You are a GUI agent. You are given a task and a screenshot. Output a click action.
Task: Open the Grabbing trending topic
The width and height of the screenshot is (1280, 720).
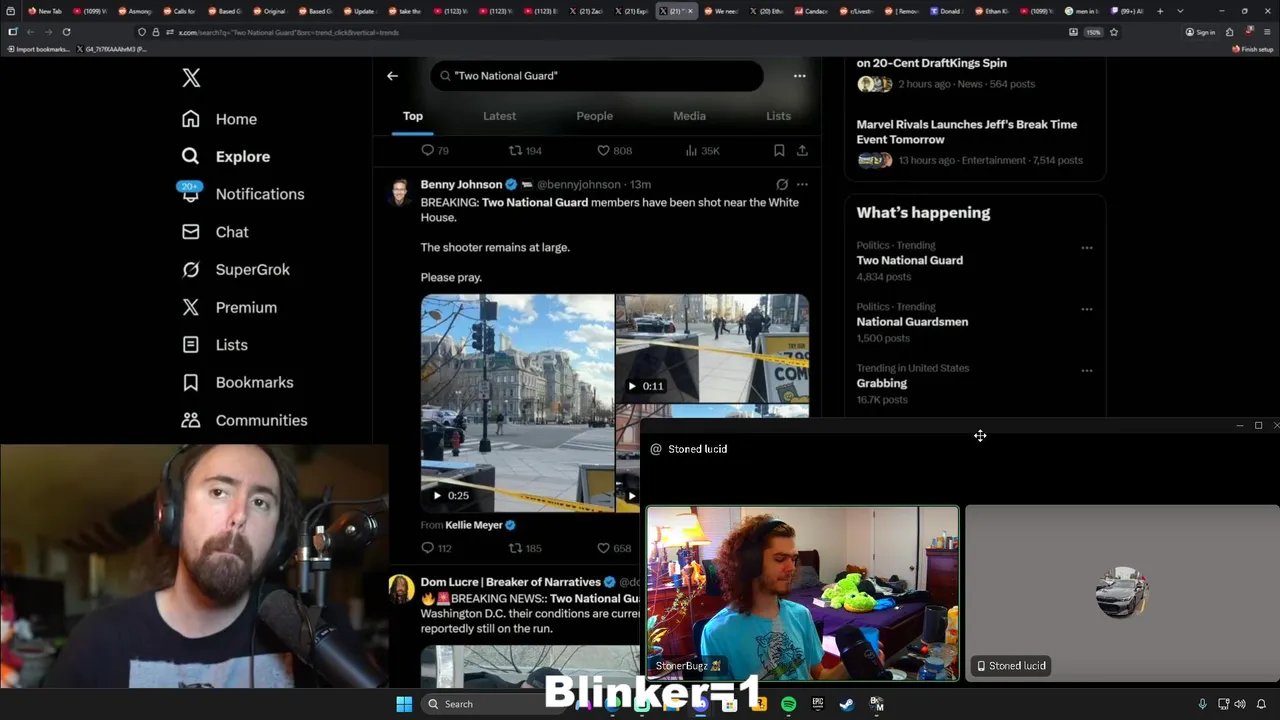pyautogui.click(x=882, y=383)
